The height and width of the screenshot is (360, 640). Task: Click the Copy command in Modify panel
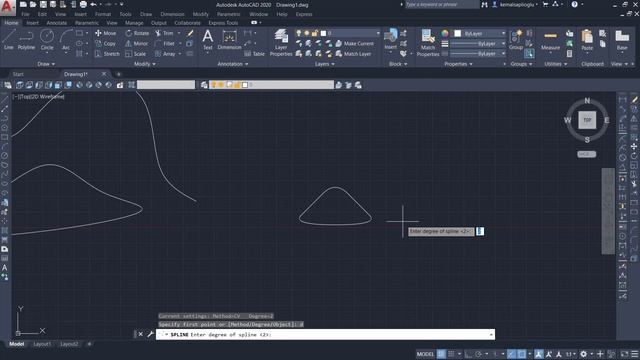105,43
